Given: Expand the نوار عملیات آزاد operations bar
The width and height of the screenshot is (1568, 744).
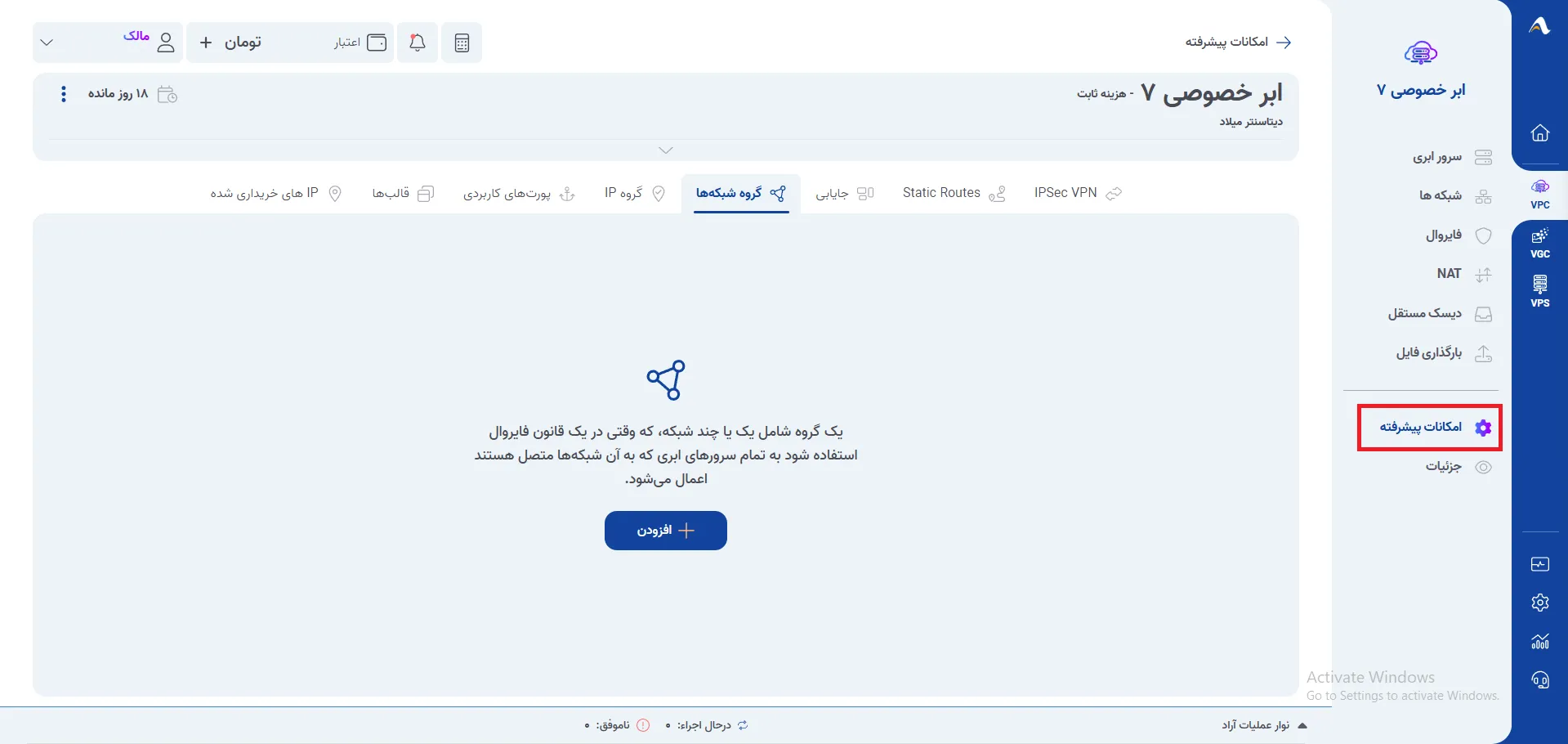Looking at the screenshot, I should (x=1265, y=725).
